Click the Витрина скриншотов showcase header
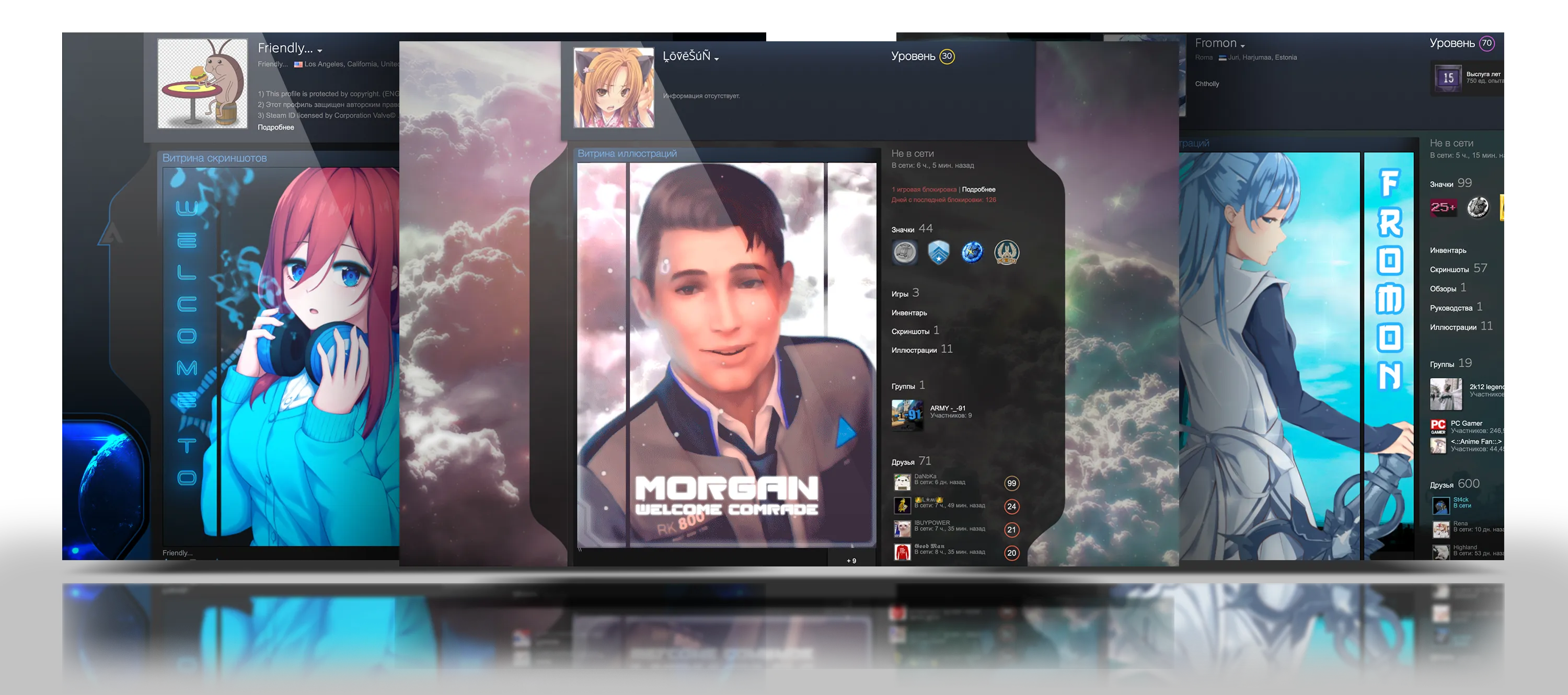 214,158
